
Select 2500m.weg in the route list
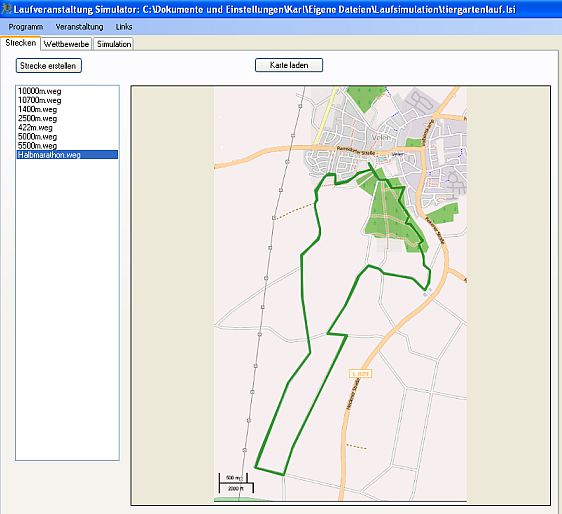(x=67, y=118)
